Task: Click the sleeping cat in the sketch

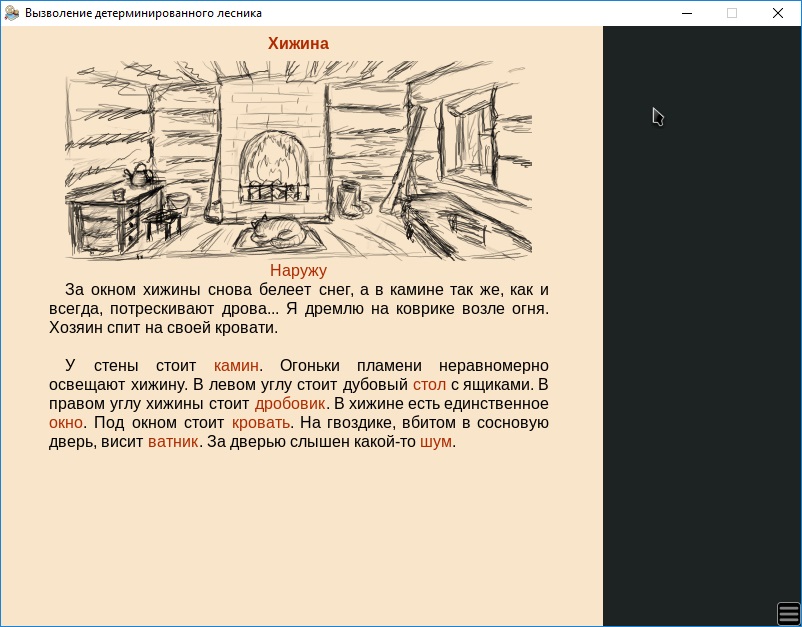Action: tap(280, 232)
